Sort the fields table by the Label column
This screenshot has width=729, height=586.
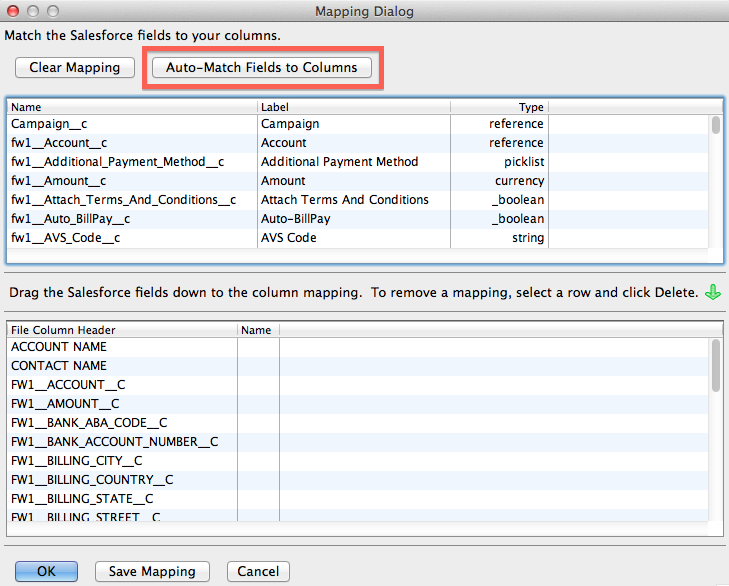pyautogui.click(x=354, y=107)
